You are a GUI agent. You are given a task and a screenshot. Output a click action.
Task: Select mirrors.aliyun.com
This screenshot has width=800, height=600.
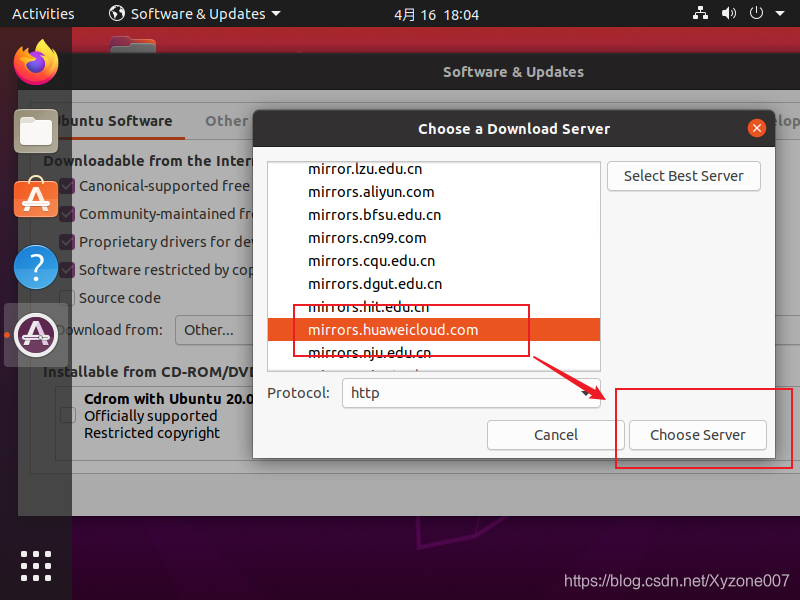pos(434,192)
